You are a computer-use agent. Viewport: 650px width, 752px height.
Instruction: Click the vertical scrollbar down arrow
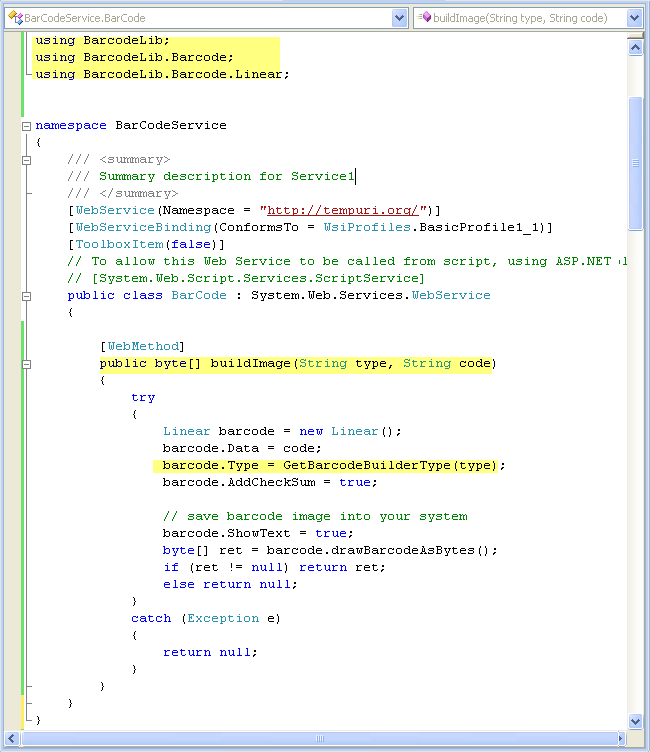point(635,721)
